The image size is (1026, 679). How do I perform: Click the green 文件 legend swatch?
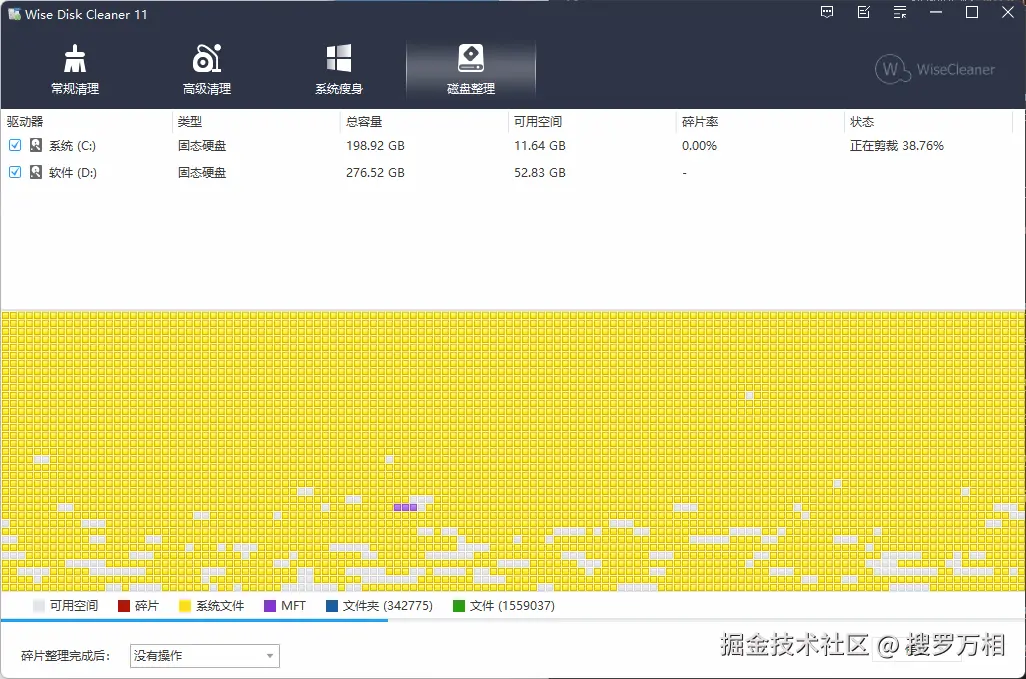pyautogui.click(x=459, y=606)
